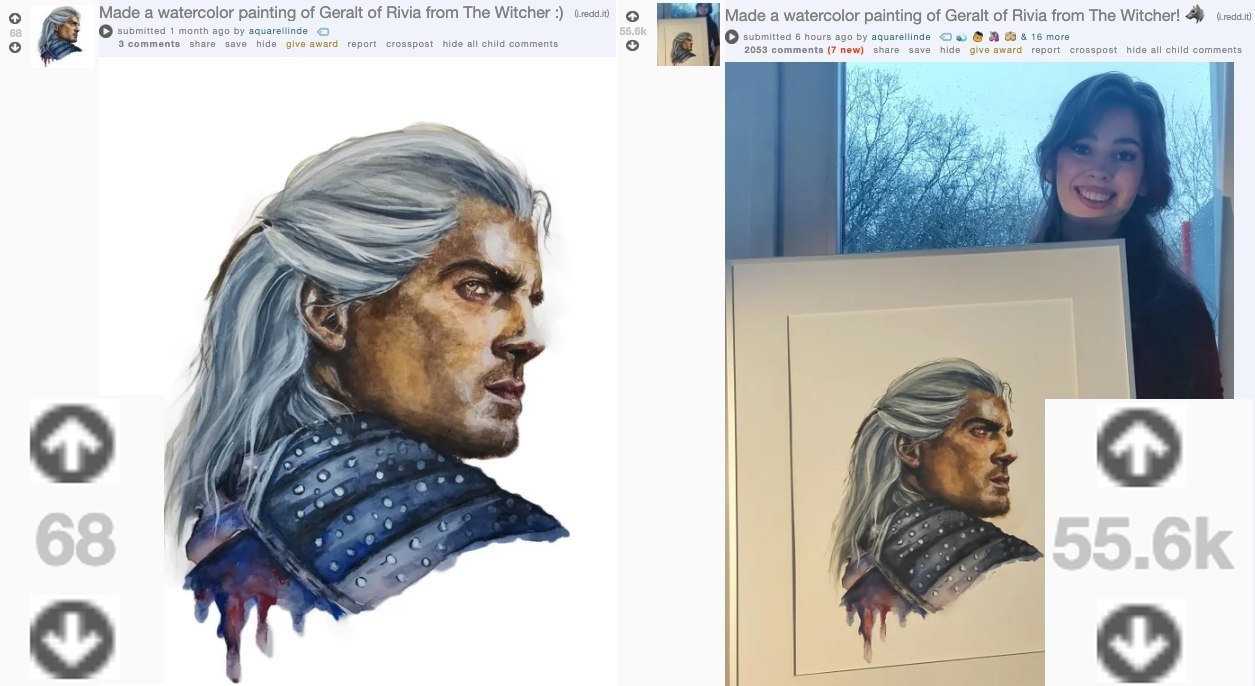Click the wolf icon after the right title
The height and width of the screenshot is (686, 1255).
click(1195, 14)
